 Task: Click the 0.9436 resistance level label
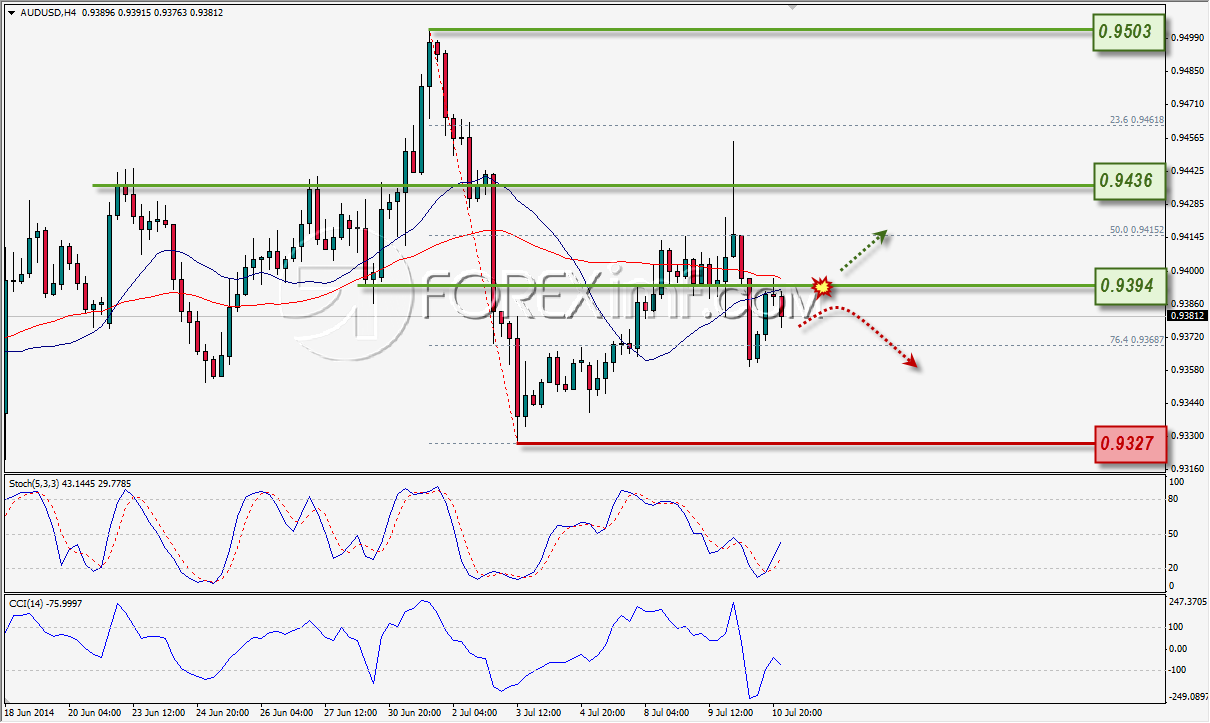1130,181
